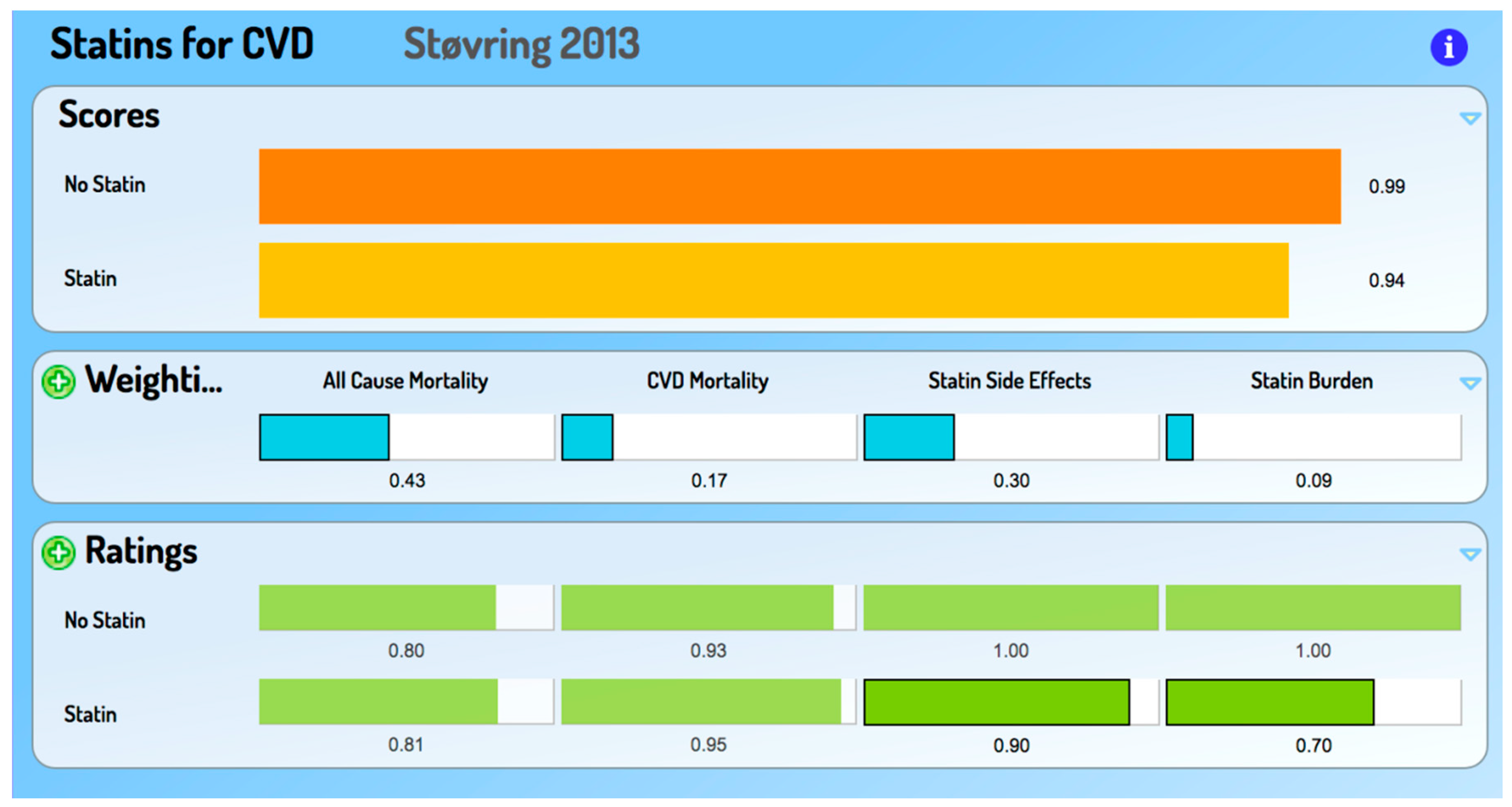Click the orange No Statin score bar

pyautogui.click(x=799, y=186)
